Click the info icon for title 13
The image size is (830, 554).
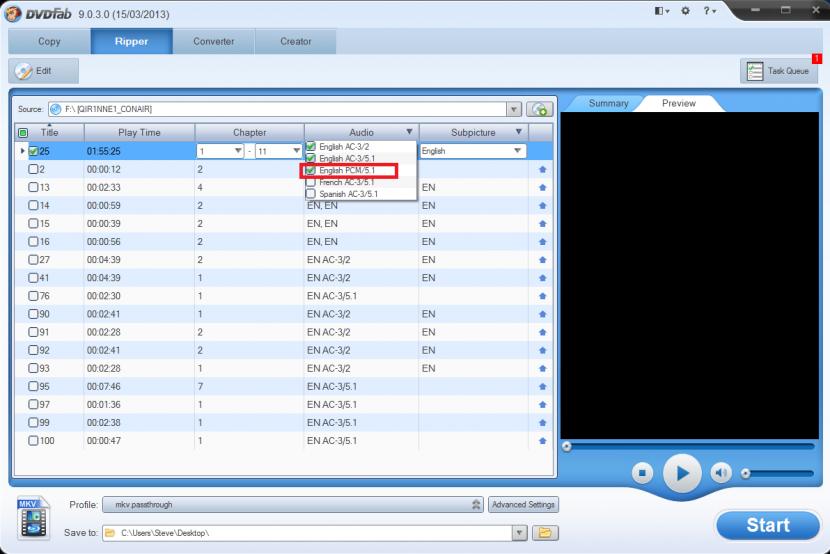(x=542, y=187)
